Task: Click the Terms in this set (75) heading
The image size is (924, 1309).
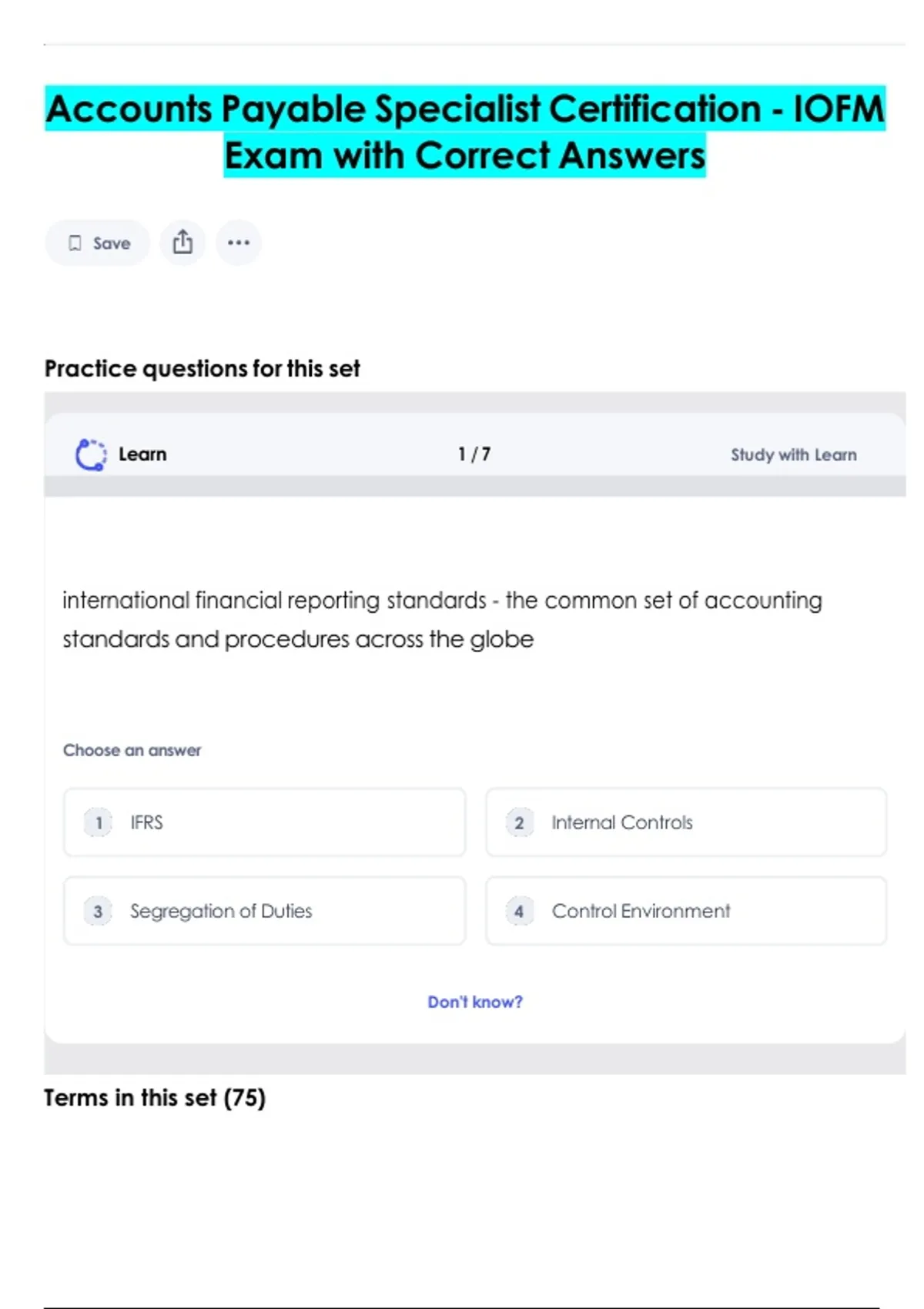Action: [155, 1097]
